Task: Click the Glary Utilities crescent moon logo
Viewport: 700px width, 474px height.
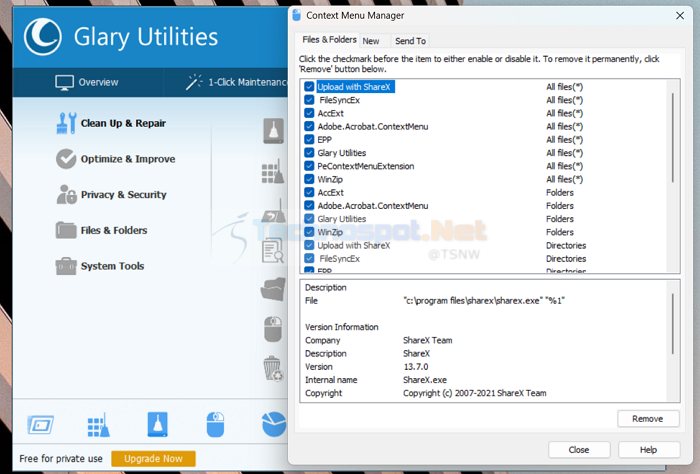Action: coord(43,37)
